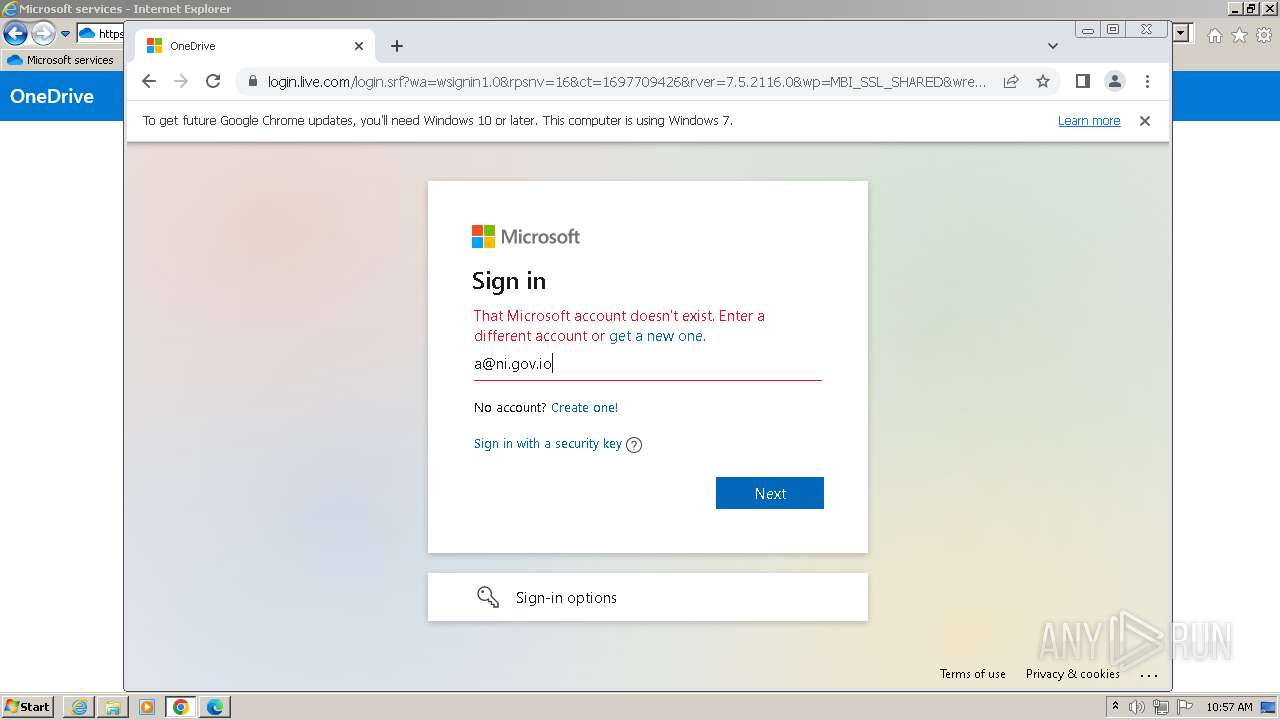Click the OneDrive header in Internet Explorer

point(52,97)
